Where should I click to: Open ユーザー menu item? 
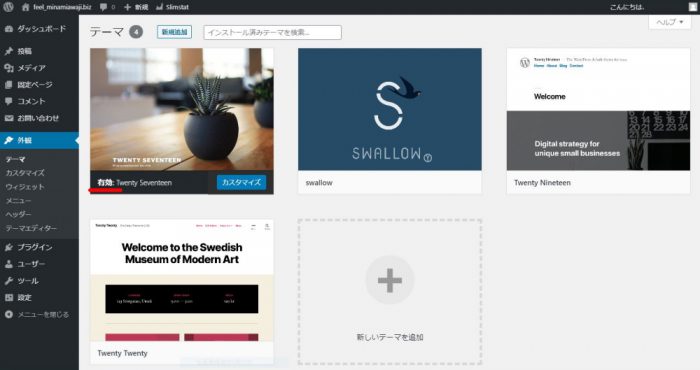[39, 264]
